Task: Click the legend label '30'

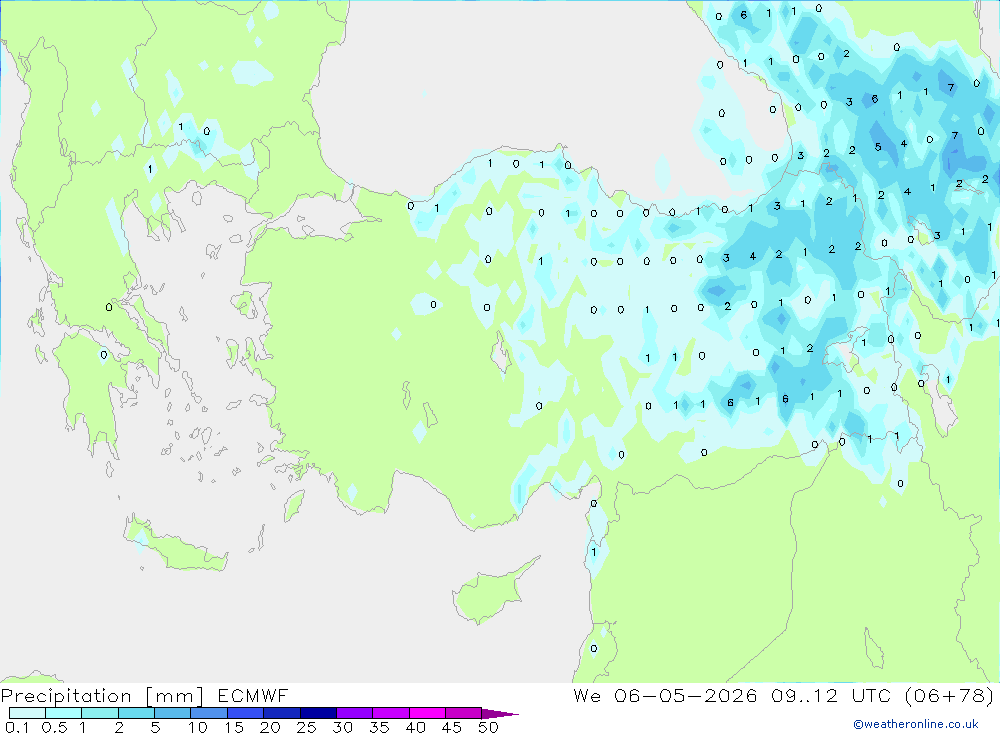Action: 343,727
